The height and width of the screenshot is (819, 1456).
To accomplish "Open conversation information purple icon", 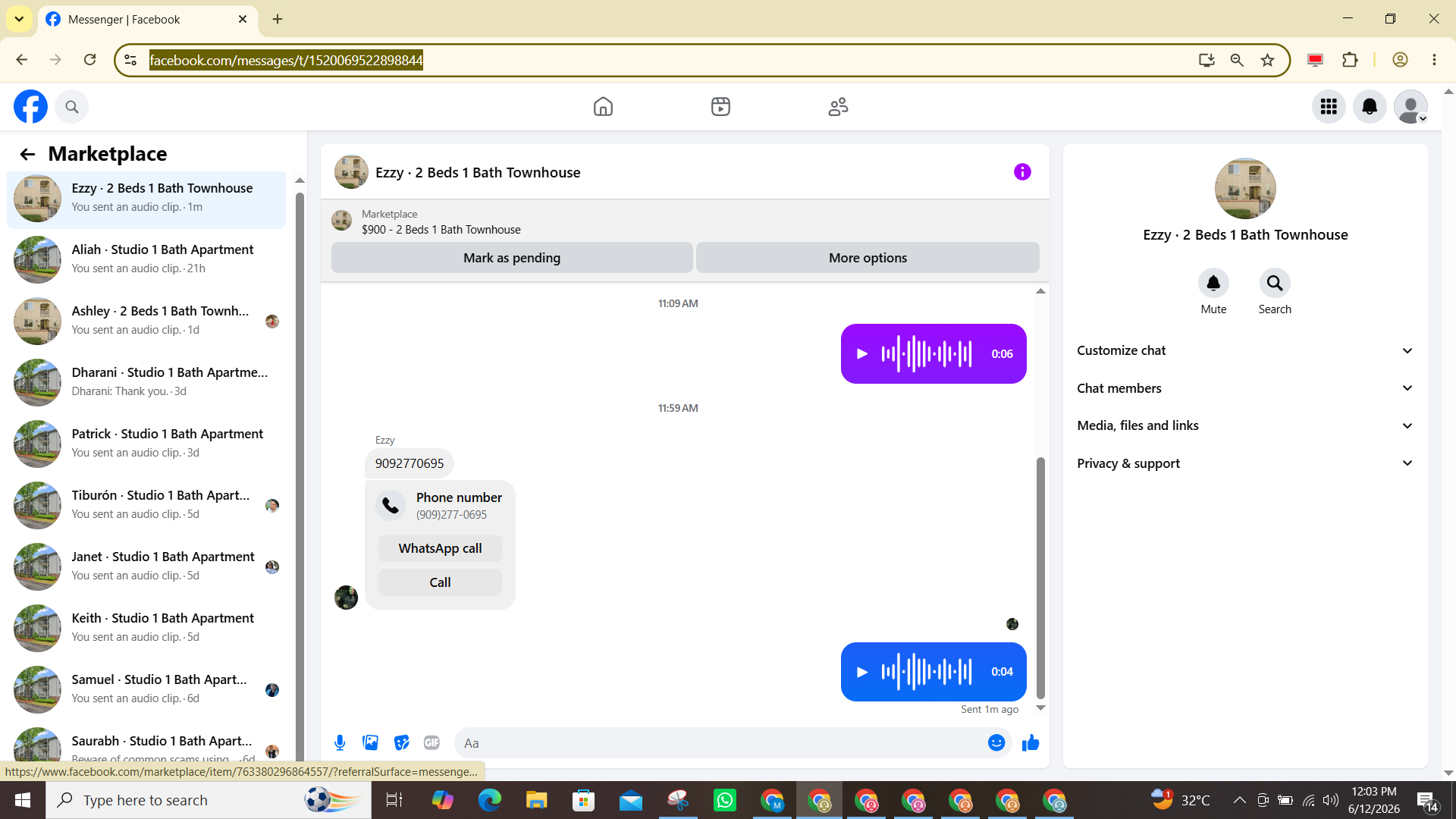I will 1022,172.
